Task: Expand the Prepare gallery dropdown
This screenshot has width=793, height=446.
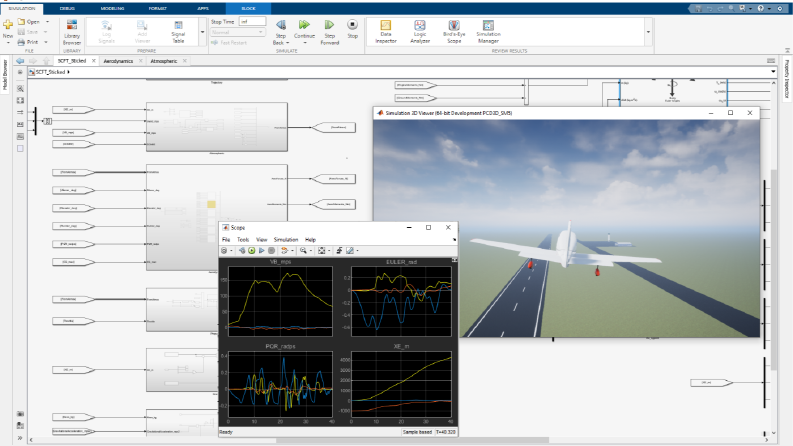Action: tap(203, 32)
